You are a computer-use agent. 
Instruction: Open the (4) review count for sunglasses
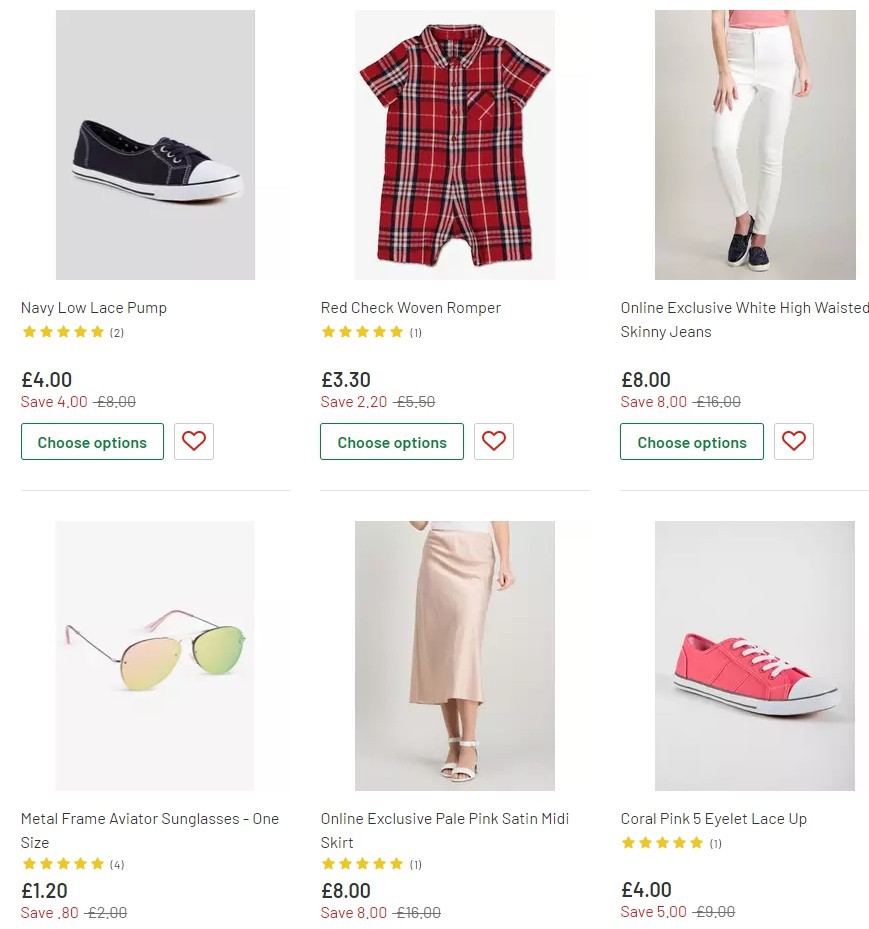pos(116,864)
